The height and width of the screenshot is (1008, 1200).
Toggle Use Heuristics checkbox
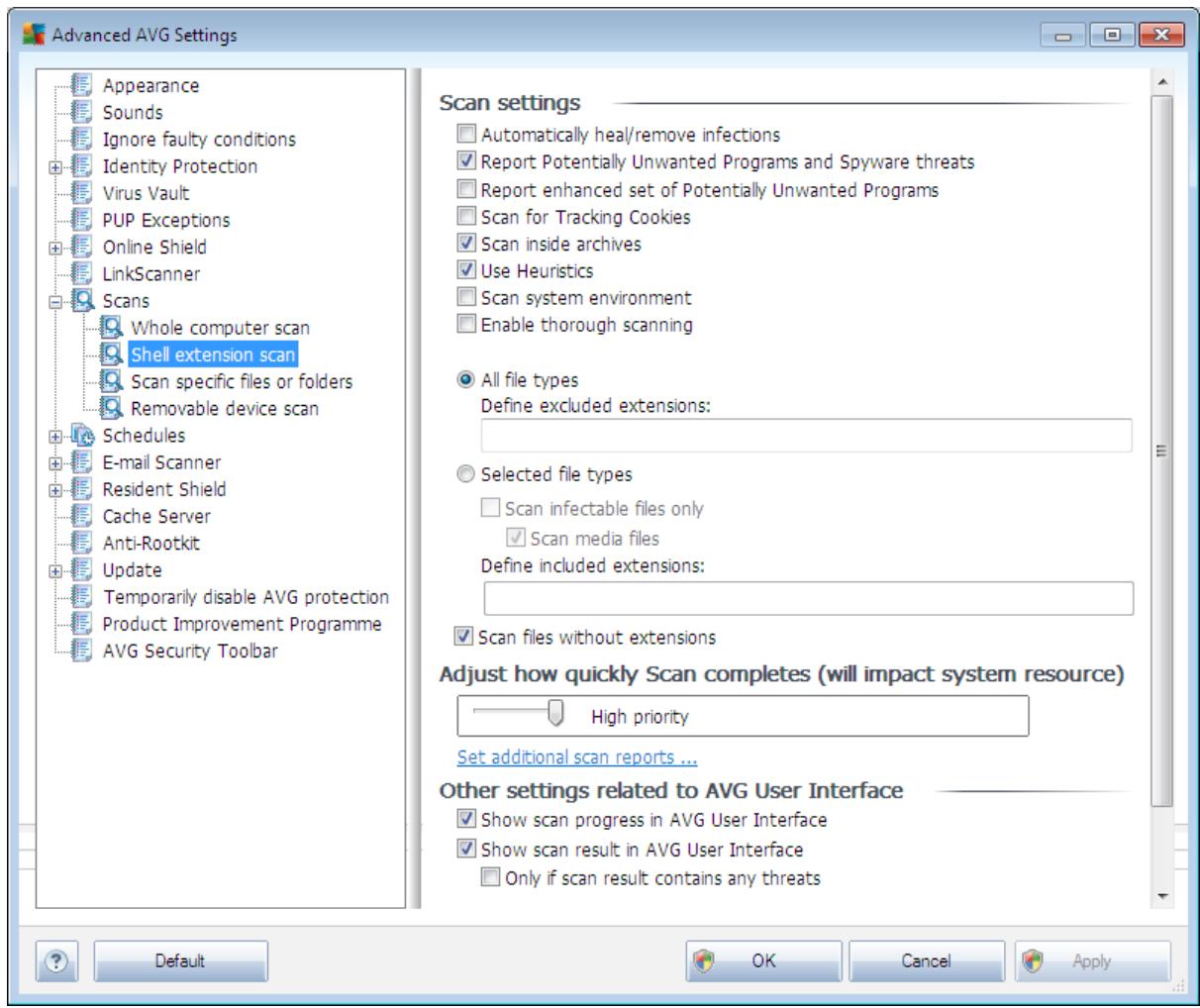click(466, 270)
